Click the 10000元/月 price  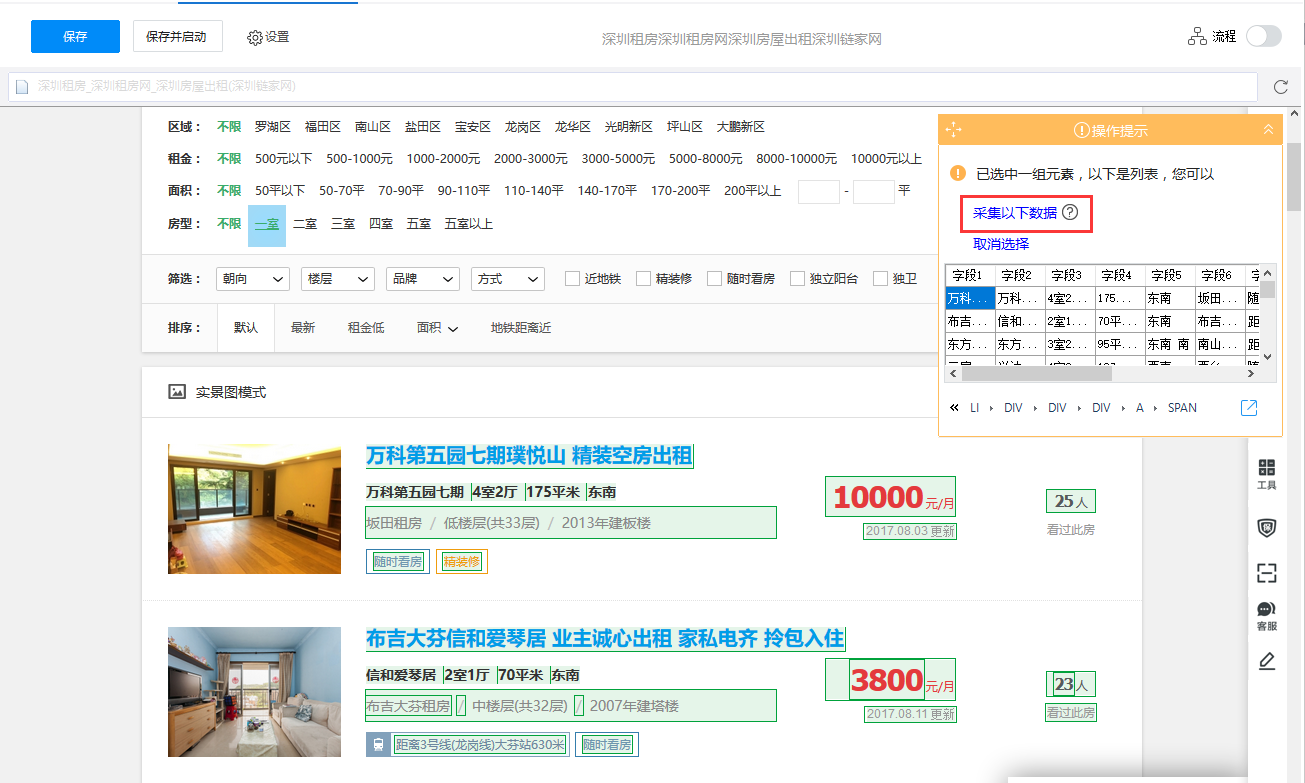890,497
